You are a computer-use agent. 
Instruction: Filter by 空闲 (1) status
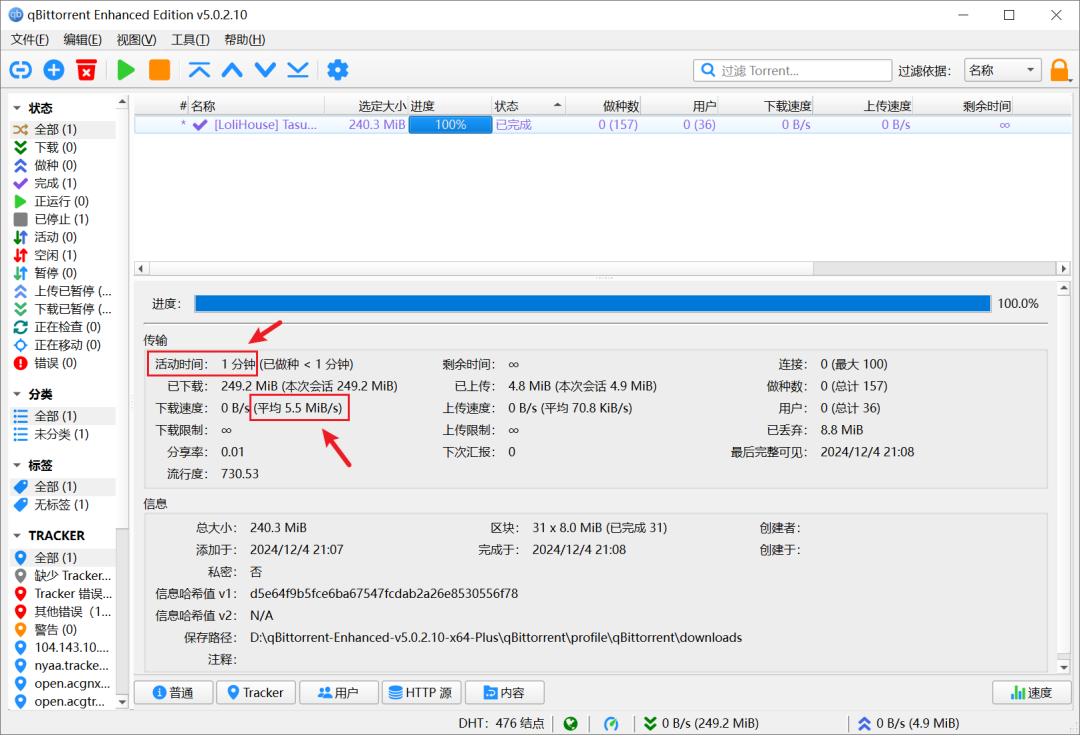point(63,255)
